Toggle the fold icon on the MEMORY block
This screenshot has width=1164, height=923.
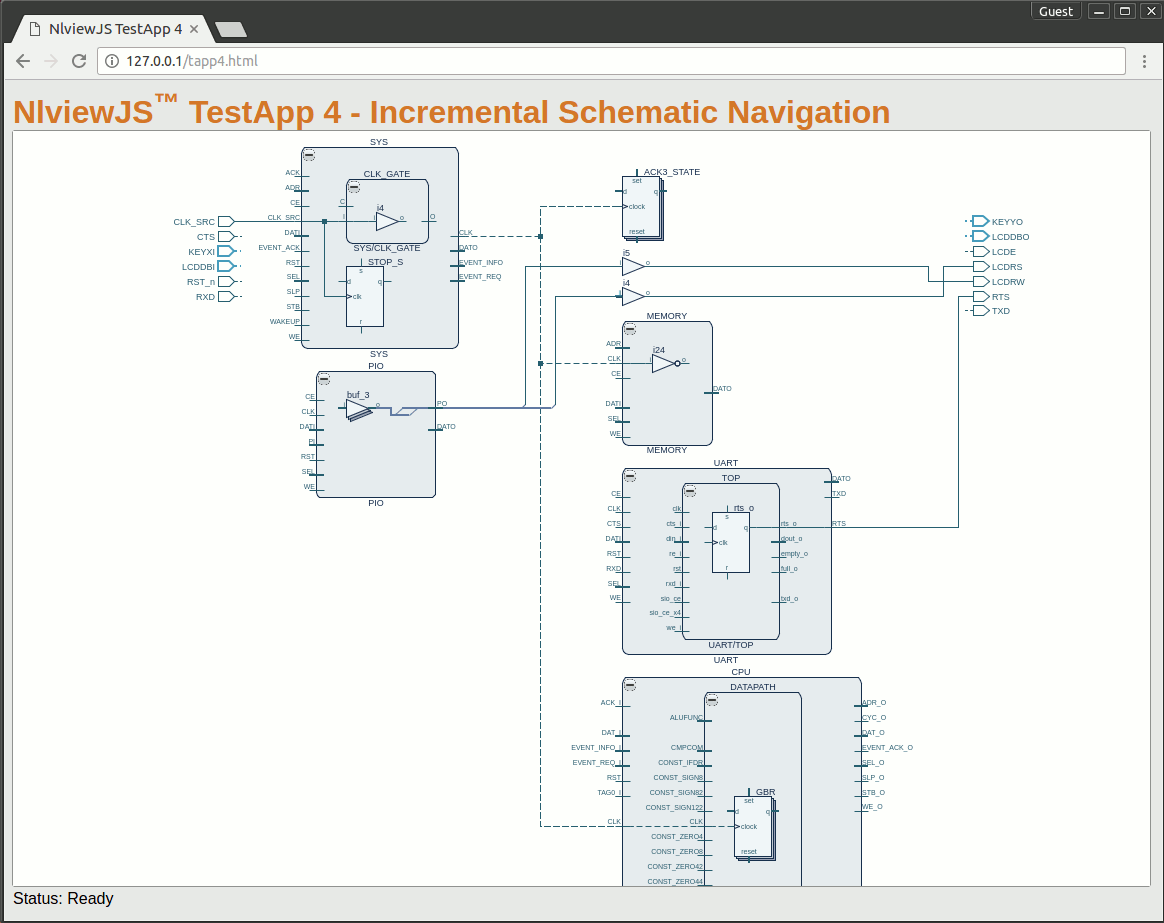point(630,327)
